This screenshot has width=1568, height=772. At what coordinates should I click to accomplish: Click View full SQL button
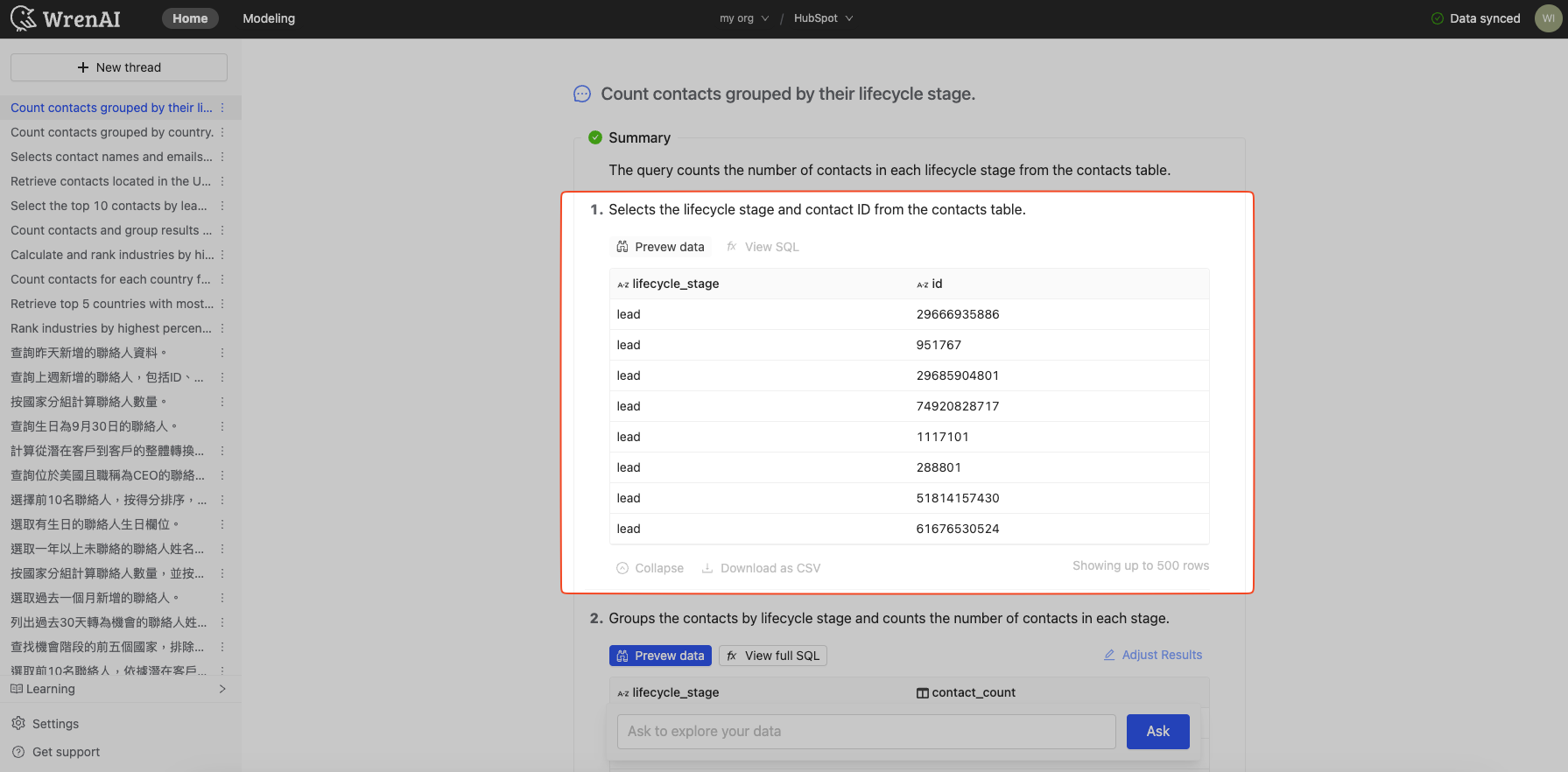(x=773, y=656)
